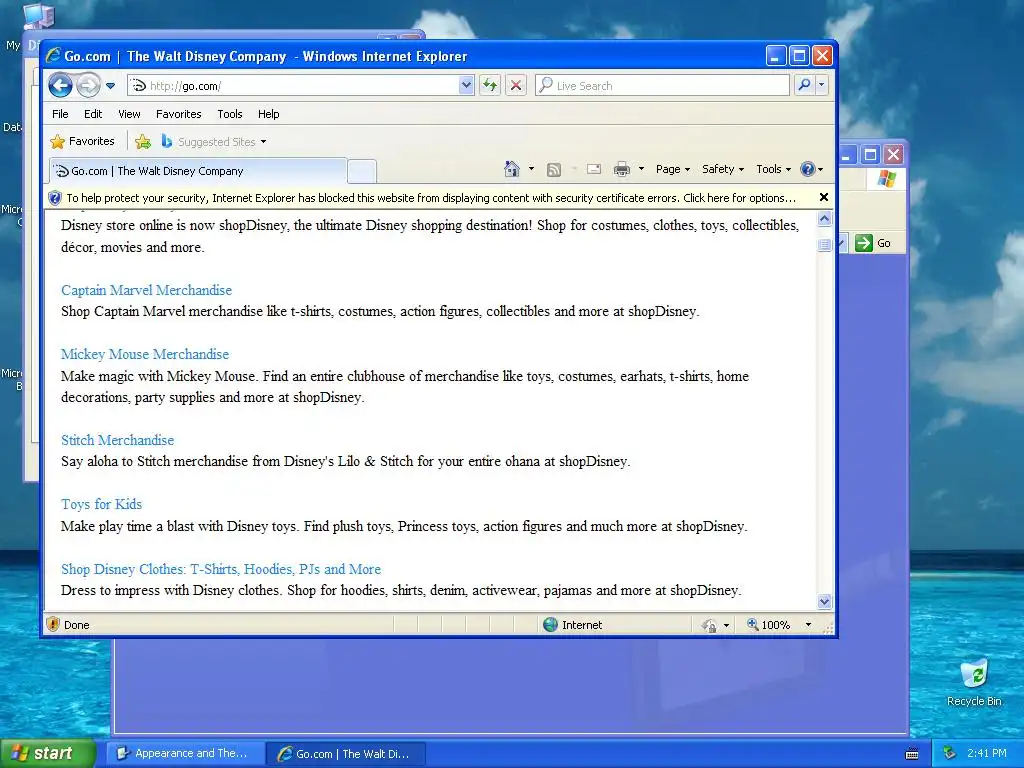Viewport: 1024px width, 768px height.
Task: Expand zoom level dropdown arrow
Action: 808,624
